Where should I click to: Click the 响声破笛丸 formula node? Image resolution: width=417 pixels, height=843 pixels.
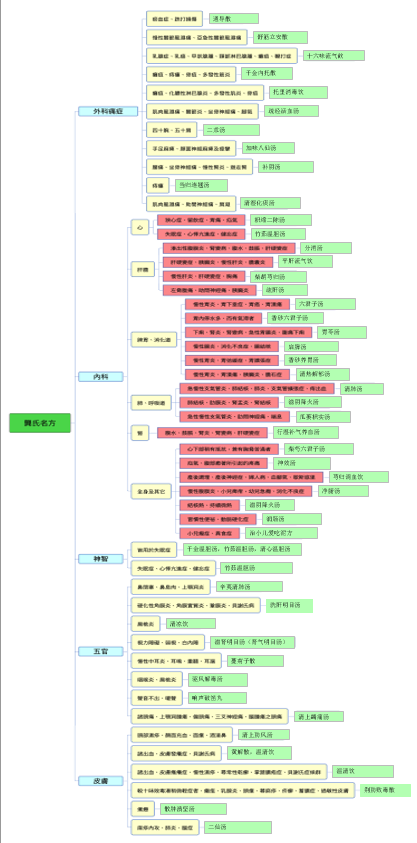216,698
